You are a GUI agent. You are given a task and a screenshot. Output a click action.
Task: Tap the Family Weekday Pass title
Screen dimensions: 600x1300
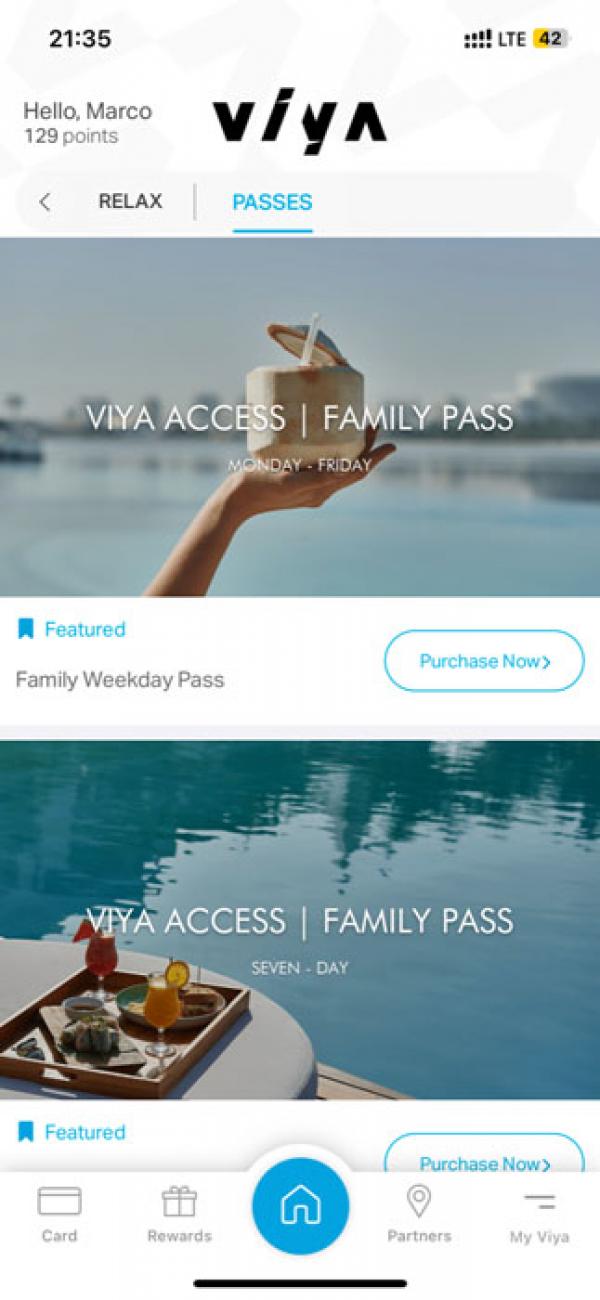click(x=120, y=680)
